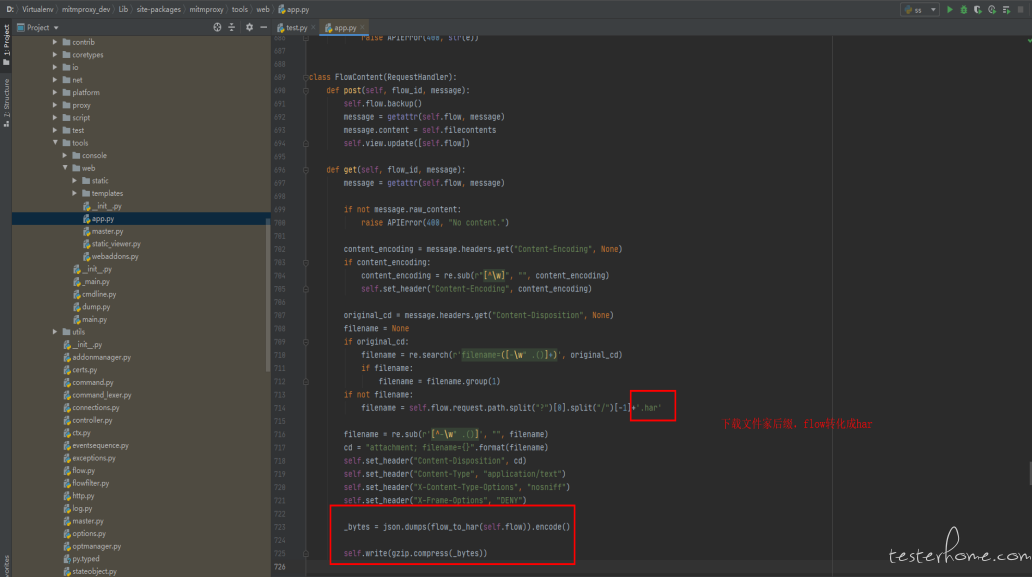Launch the profiler run icon

tap(992, 9)
